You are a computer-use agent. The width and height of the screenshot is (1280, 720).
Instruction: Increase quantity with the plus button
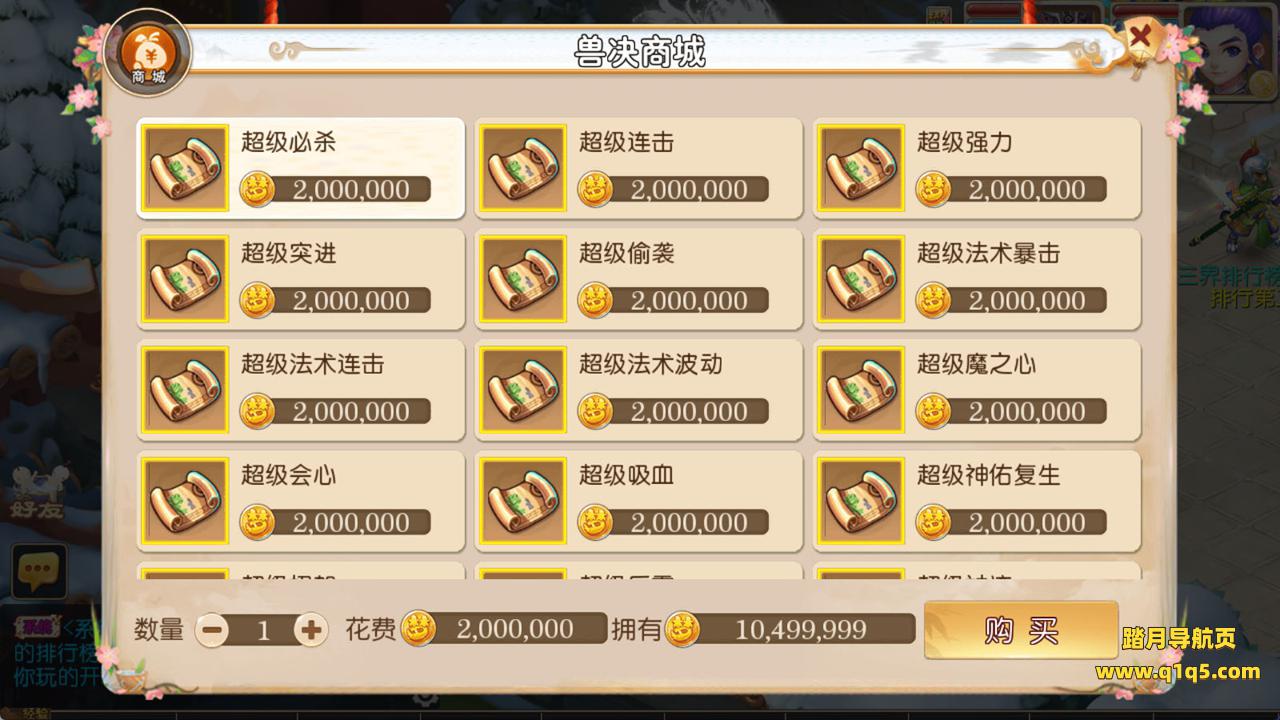311,630
